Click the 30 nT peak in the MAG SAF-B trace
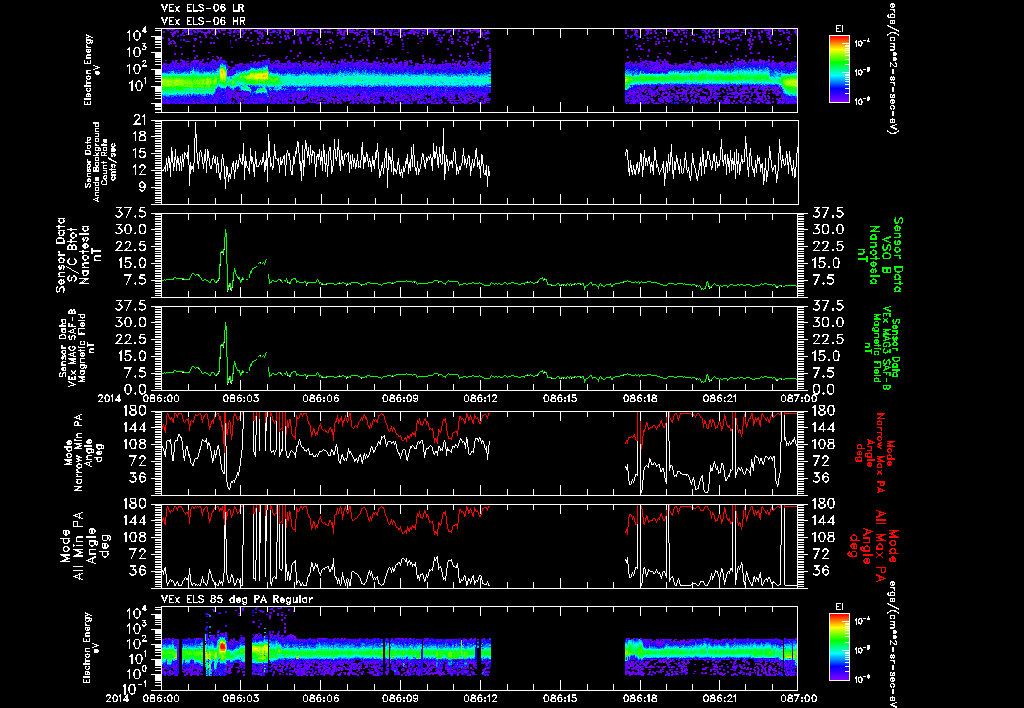 point(226,323)
